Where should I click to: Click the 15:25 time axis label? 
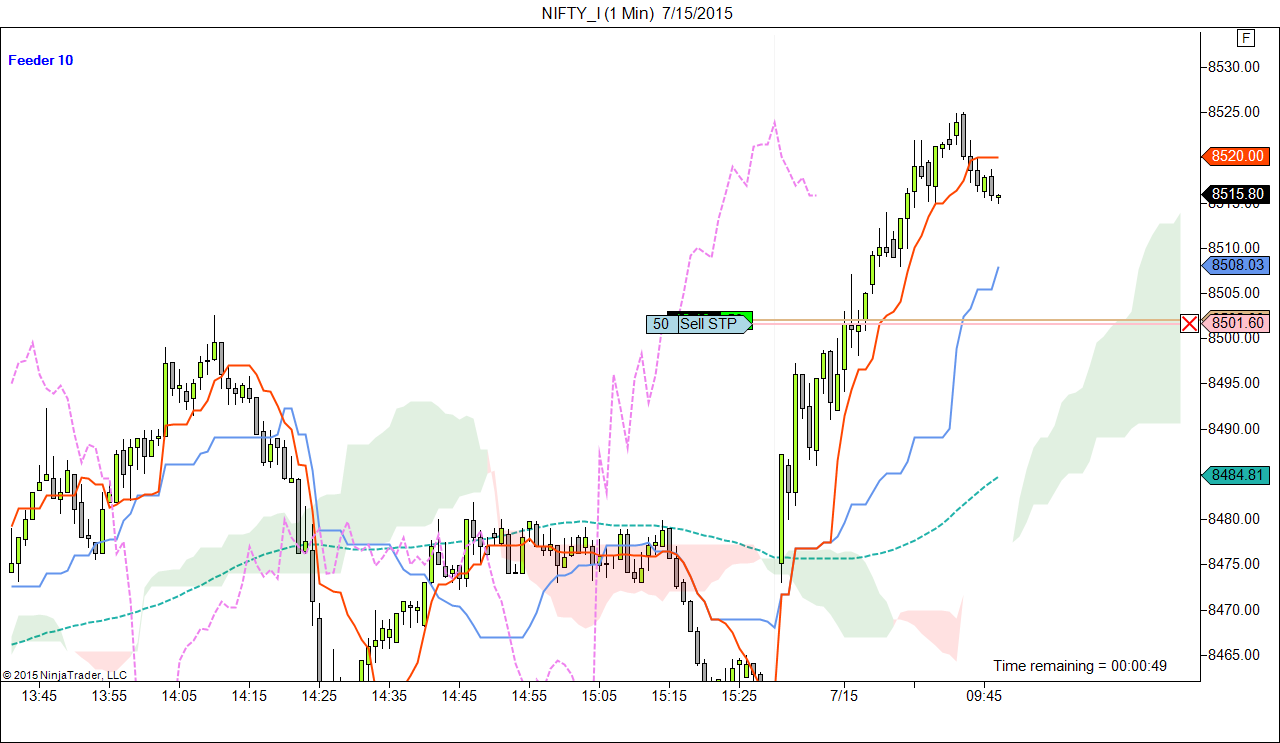[739, 696]
